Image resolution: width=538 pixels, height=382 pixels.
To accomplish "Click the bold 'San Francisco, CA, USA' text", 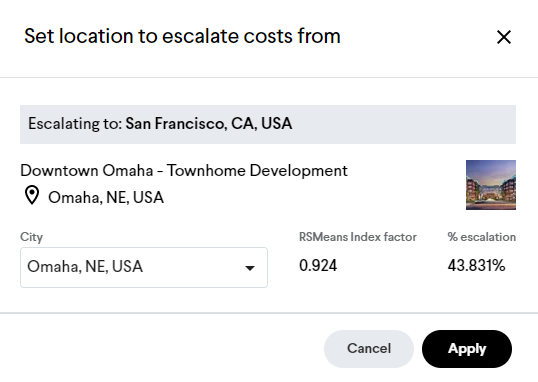I will coord(209,124).
